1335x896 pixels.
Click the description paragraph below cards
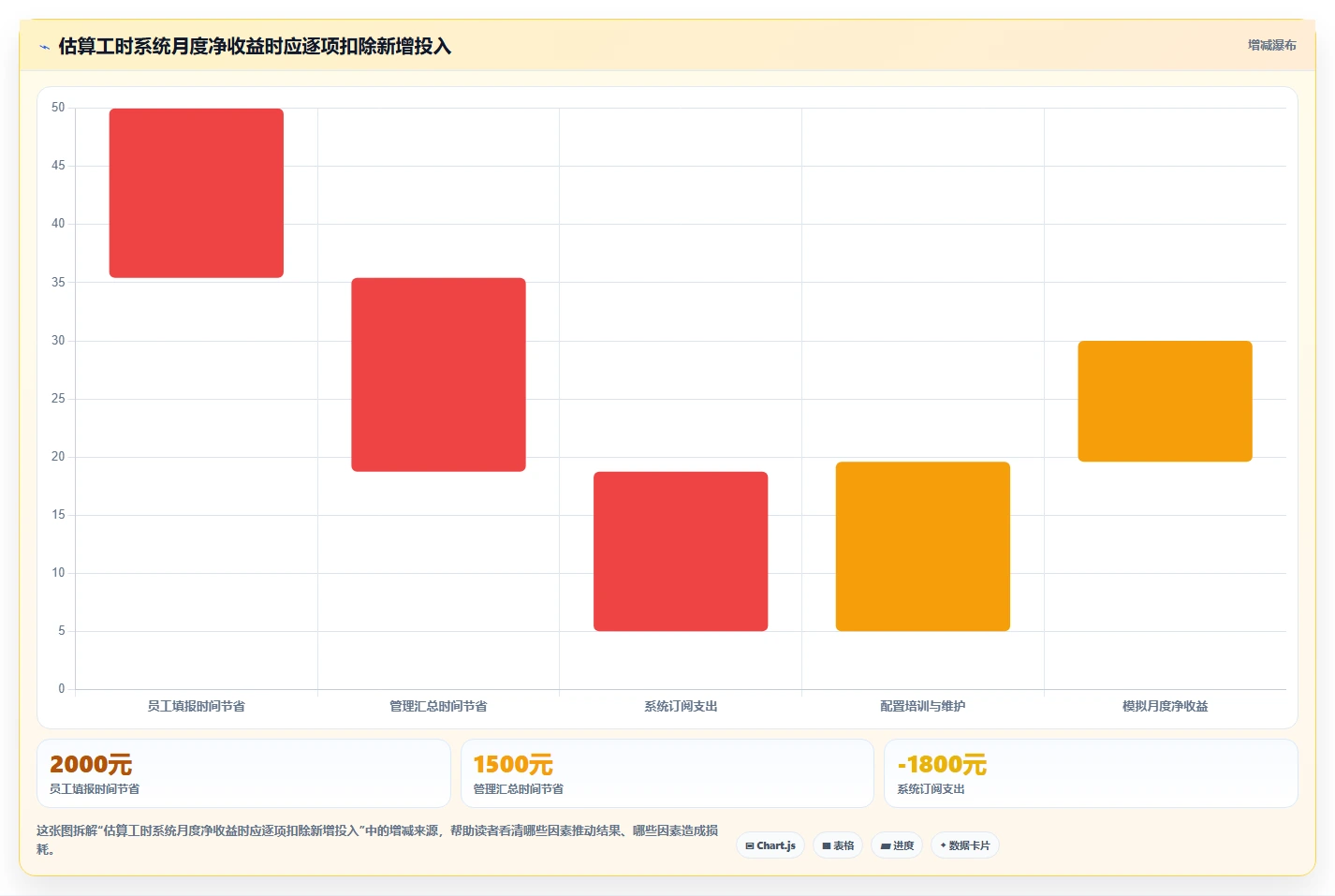377,840
